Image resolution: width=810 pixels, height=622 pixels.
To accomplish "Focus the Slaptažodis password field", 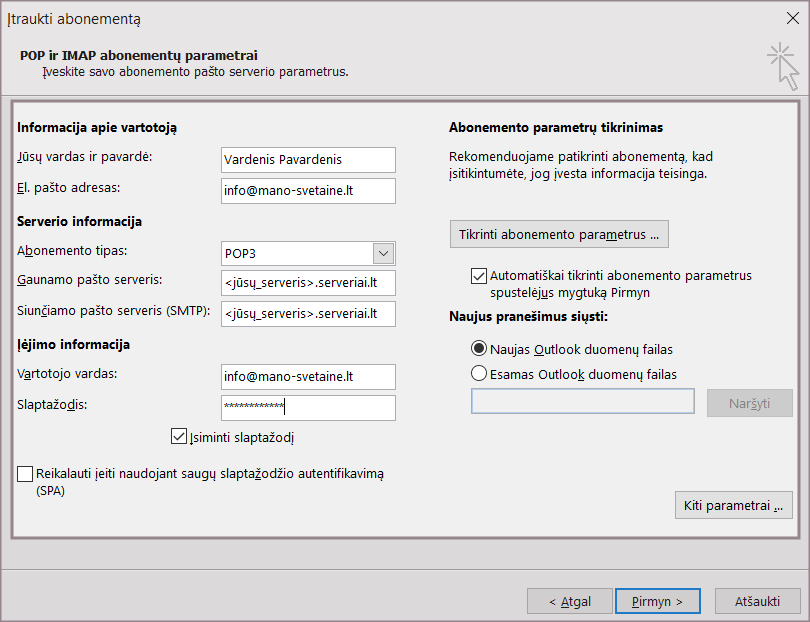I will [308, 407].
